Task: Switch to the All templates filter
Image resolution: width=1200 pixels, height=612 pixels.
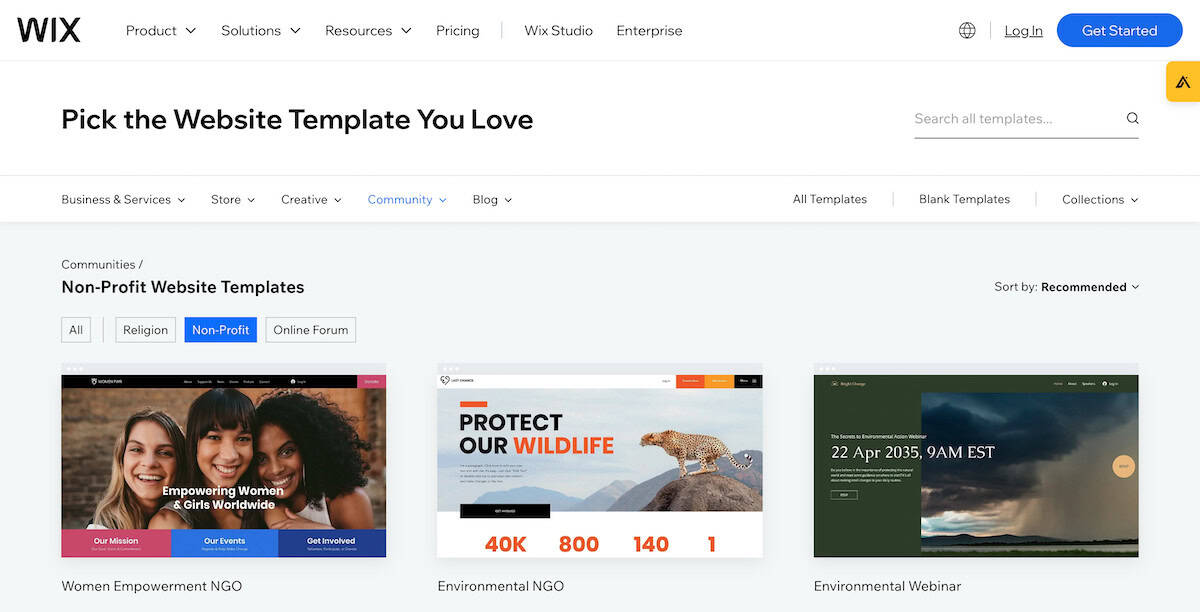Action: (x=76, y=329)
